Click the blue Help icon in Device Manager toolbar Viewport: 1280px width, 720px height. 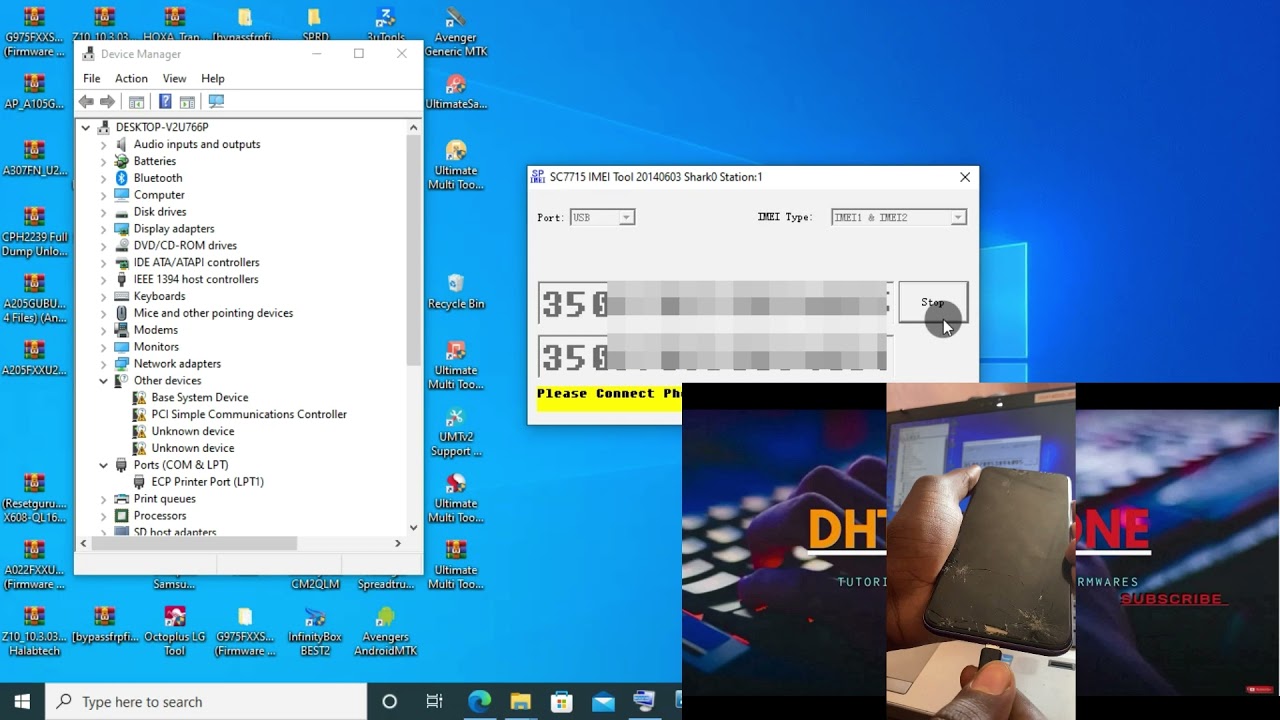coord(165,102)
